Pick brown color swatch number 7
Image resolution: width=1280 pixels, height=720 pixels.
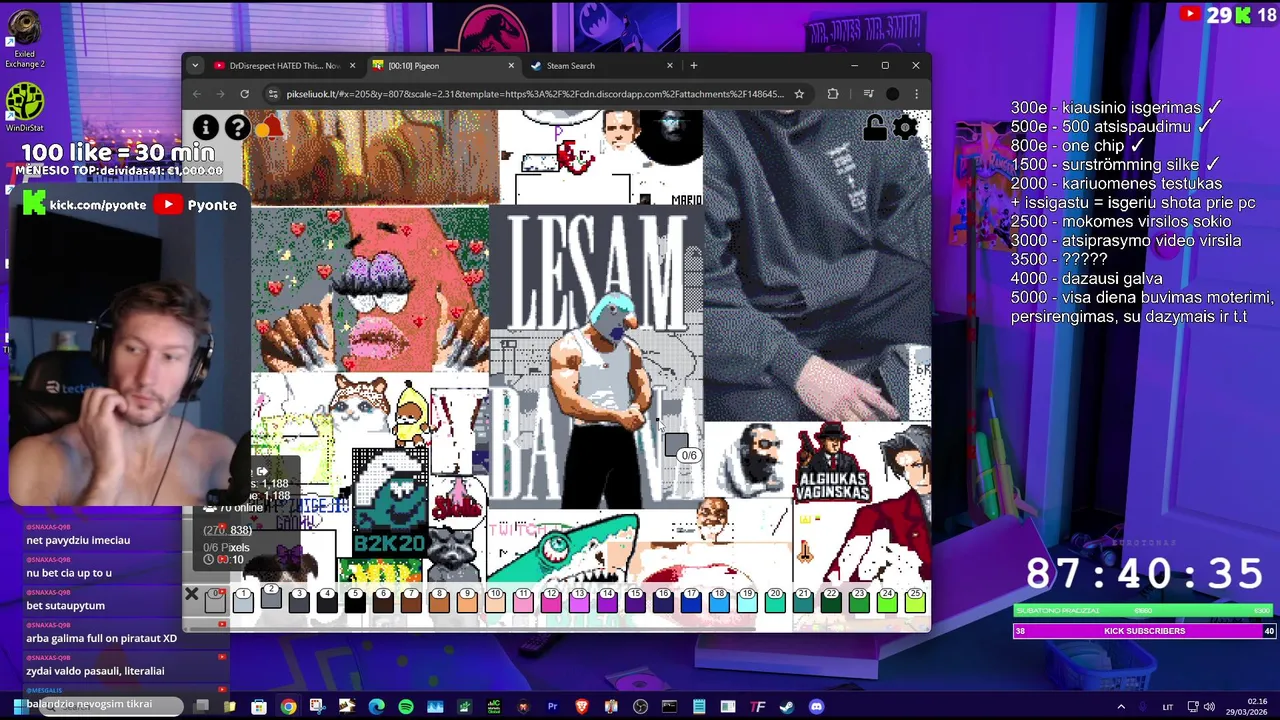tap(410, 600)
